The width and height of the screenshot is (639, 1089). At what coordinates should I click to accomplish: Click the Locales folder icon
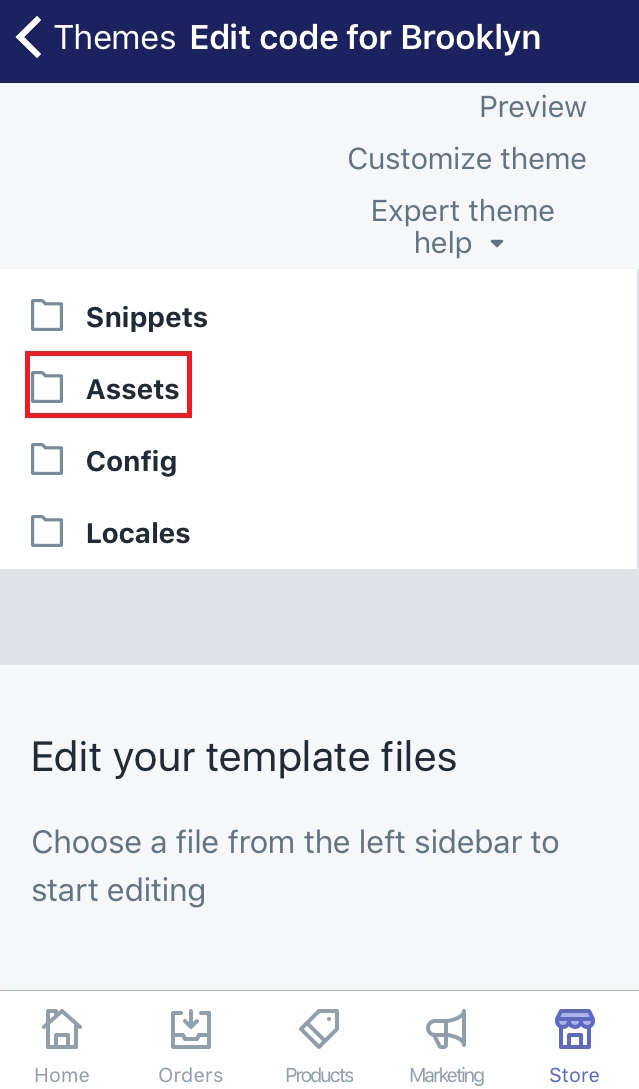tap(47, 532)
